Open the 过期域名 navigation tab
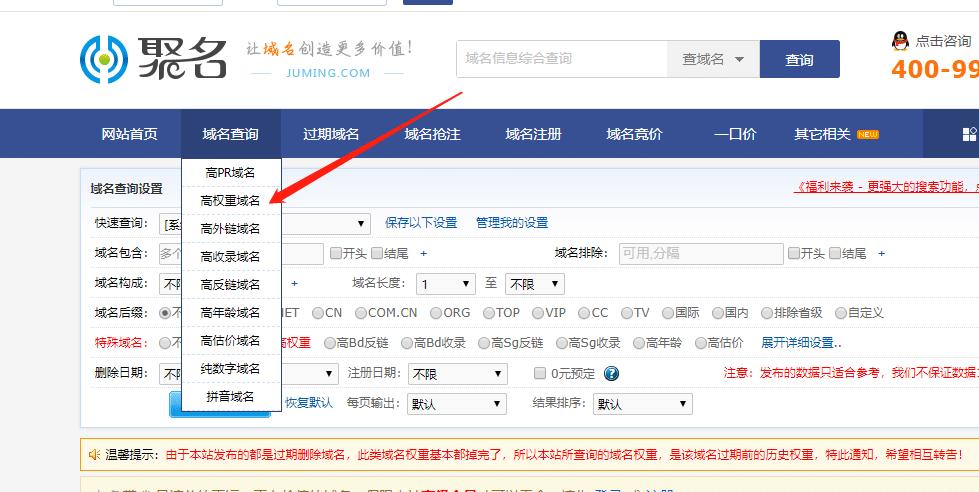The image size is (979, 492). coord(331,135)
